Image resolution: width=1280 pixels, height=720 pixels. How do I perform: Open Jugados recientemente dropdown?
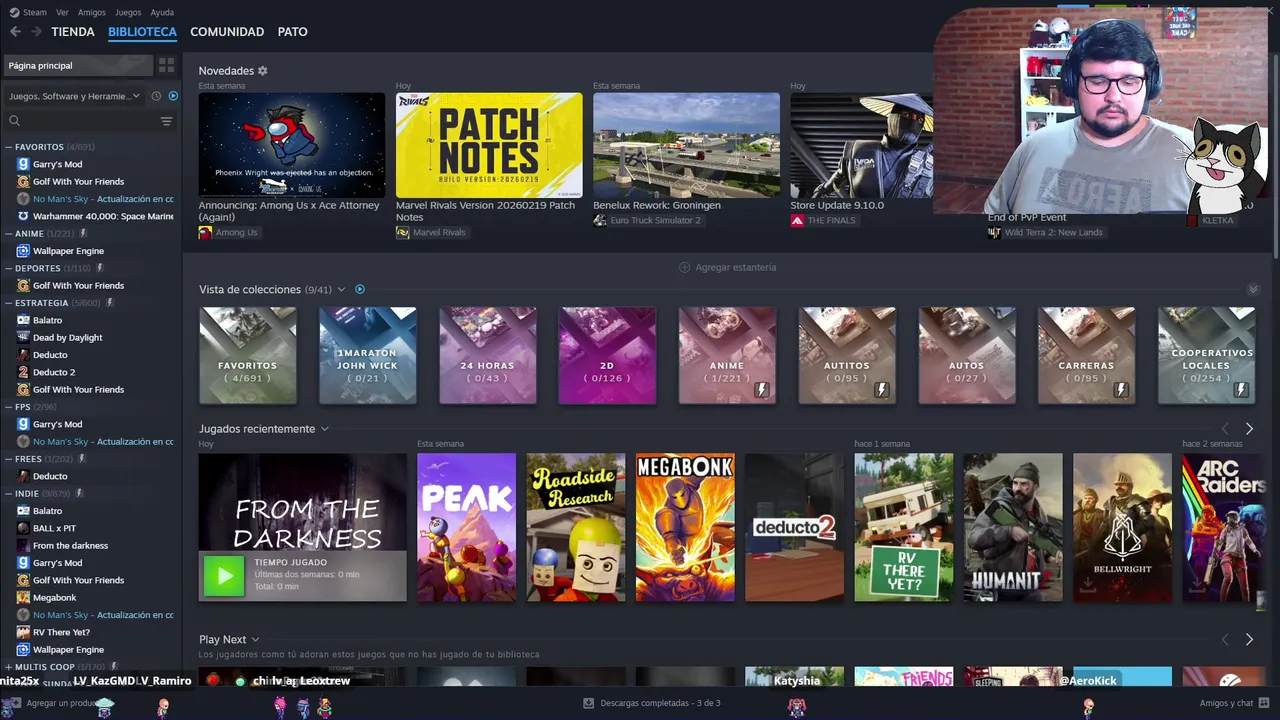324,429
